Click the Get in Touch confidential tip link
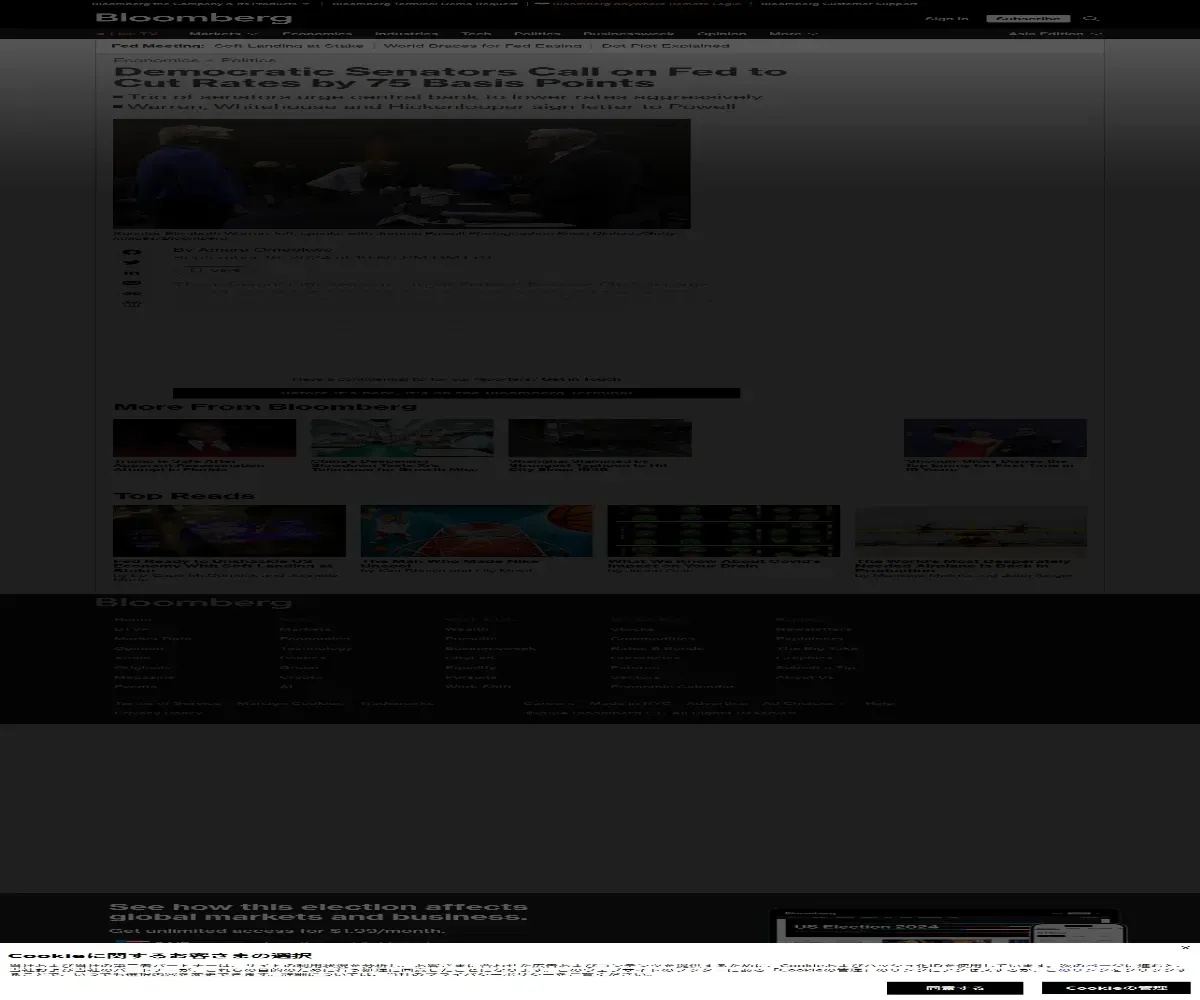The width and height of the screenshot is (1200, 1000). click(x=580, y=379)
